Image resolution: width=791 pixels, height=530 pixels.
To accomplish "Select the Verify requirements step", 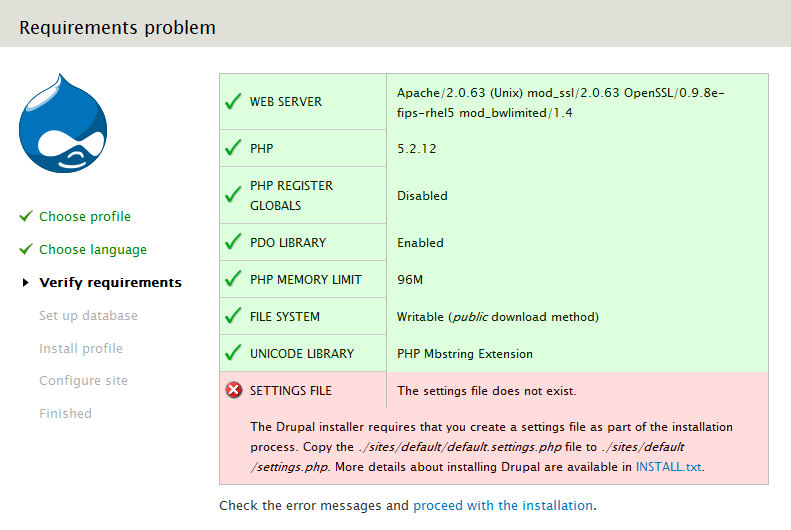I will click(x=110, y=283).
